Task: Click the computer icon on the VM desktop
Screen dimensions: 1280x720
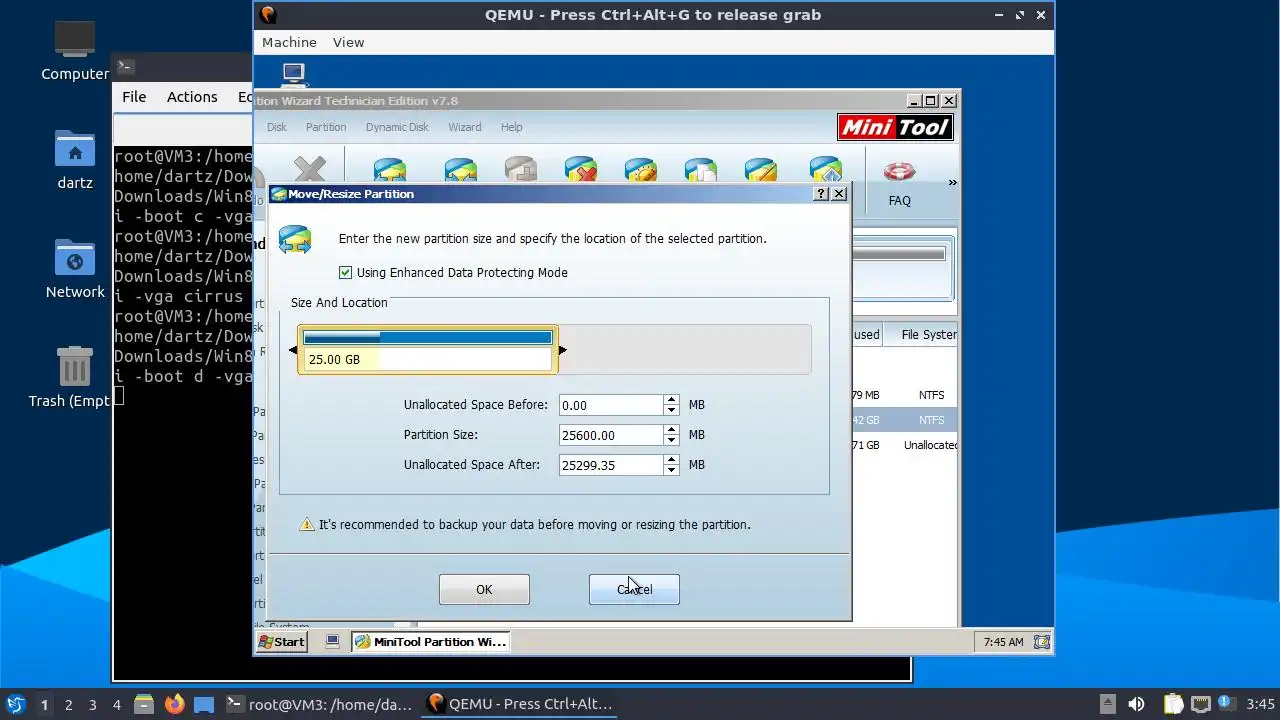Action: 293,74
